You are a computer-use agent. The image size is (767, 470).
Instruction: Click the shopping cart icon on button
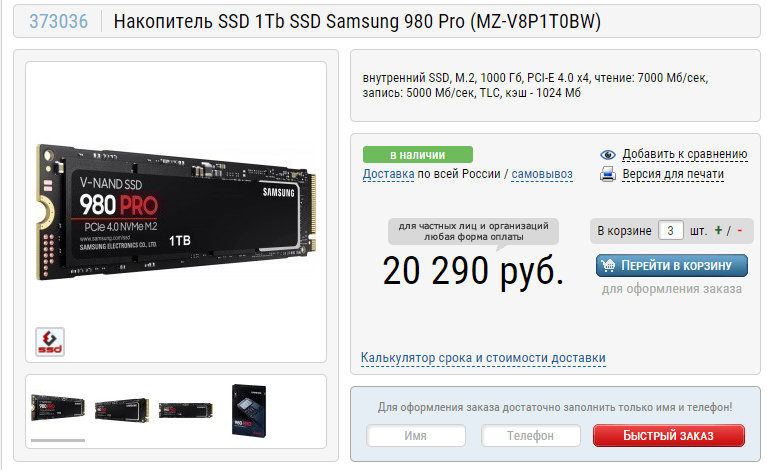pyautogui.click(x=608, y=266)
